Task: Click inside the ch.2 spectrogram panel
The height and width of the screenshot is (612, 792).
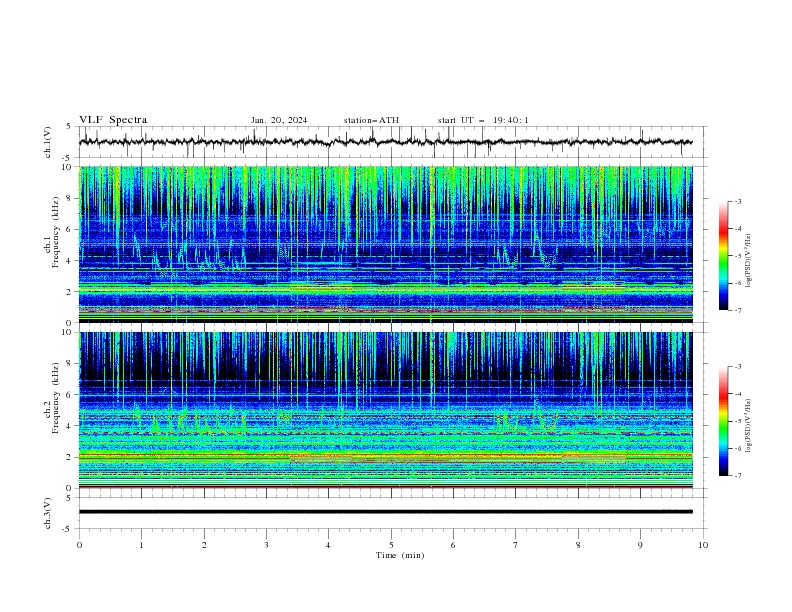Action: click(x=386, y=410)
